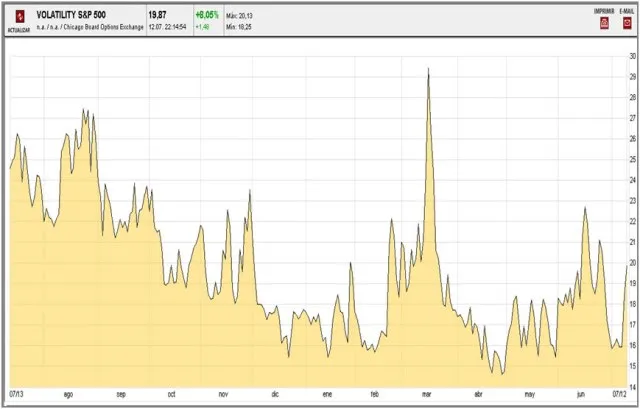
Task: Click the 'oct' month label on x-axis
Action: 172,394
